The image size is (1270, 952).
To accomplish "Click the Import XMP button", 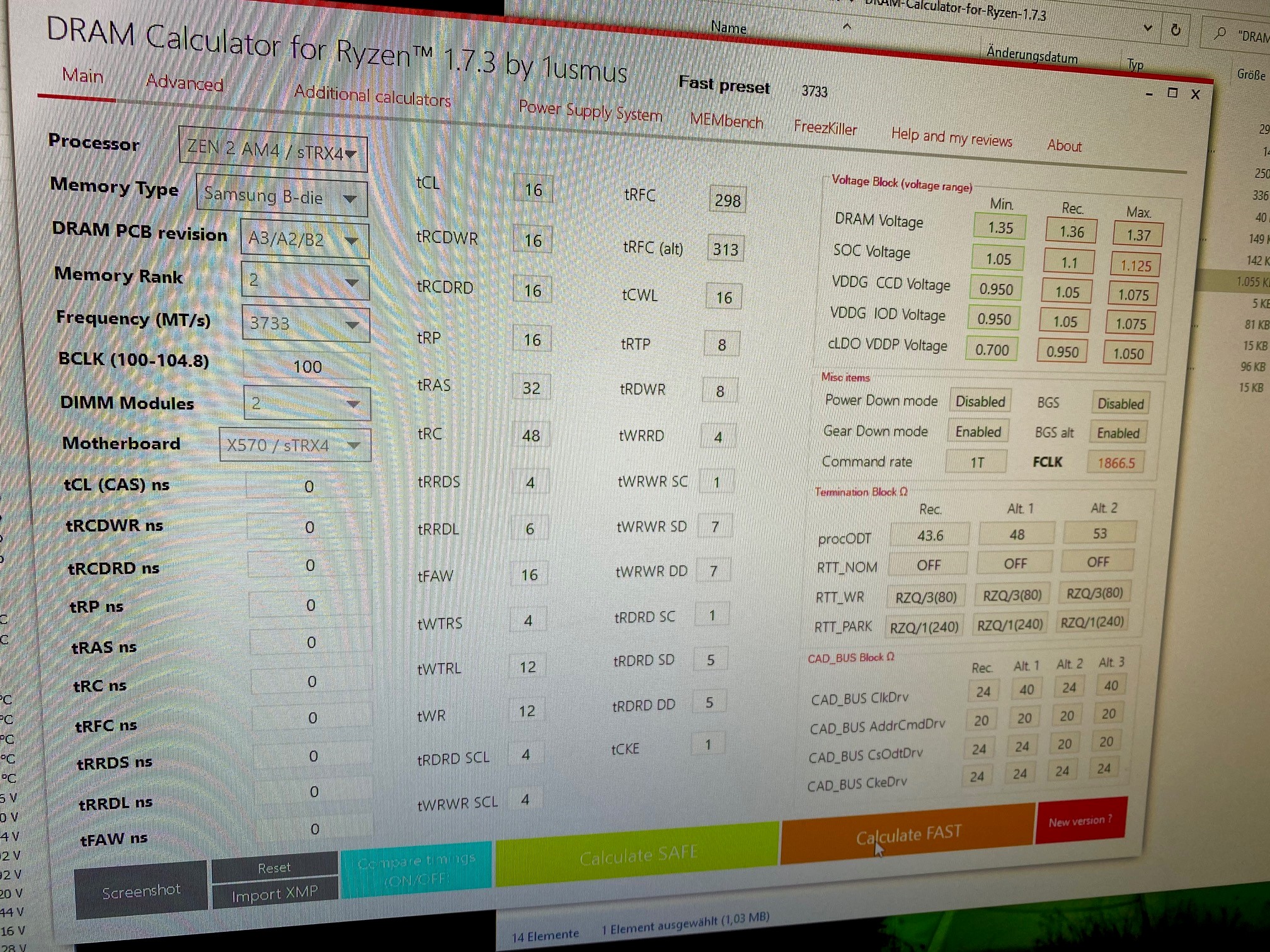I will [x=275, y=894].
